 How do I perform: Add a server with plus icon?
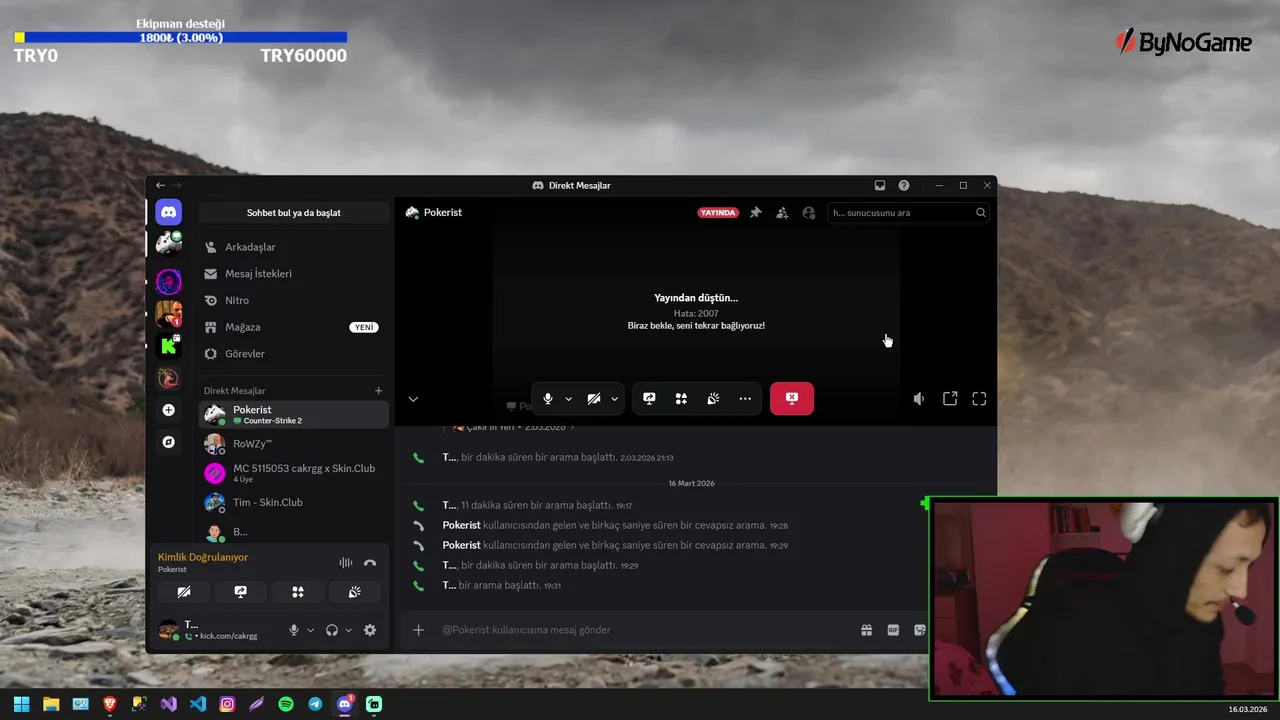coord(169,410)
